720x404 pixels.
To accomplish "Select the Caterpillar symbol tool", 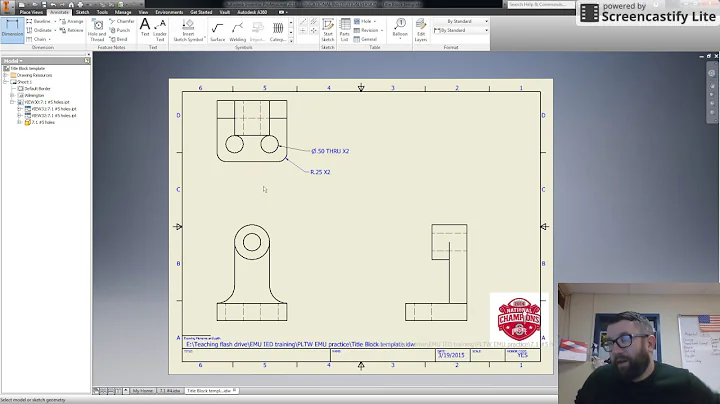I will click(278, 31).
